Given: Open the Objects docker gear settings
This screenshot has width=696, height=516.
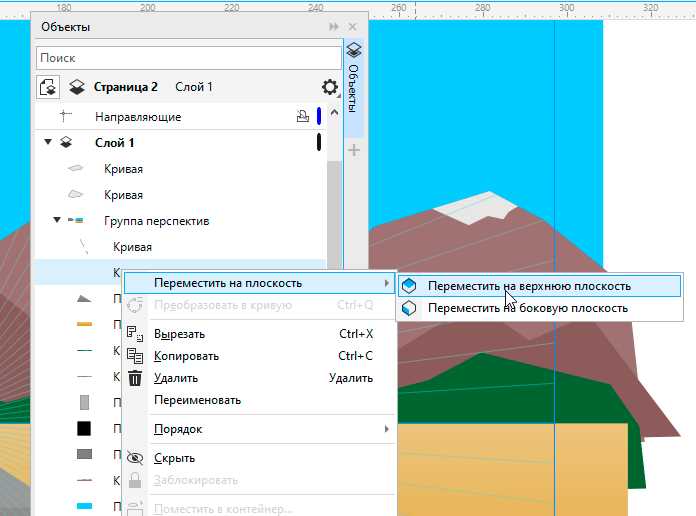Looking at the screenshot, I should pos(329,87).
